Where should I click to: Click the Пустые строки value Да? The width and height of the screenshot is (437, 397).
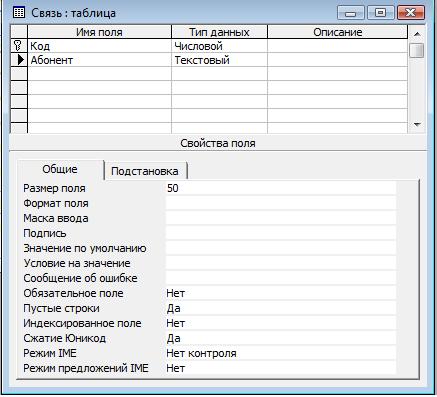tap(280, 308)
